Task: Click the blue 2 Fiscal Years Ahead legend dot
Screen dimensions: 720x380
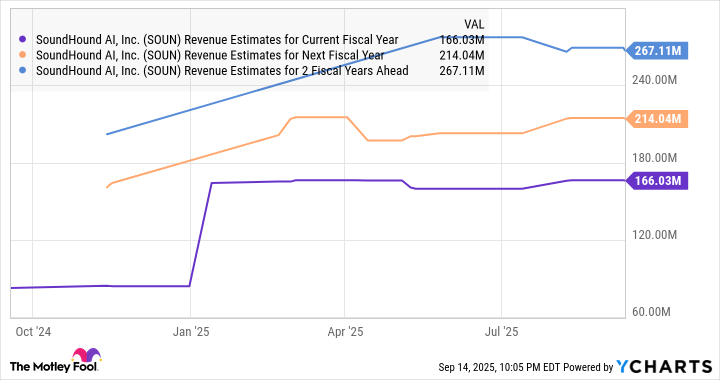Action: tap(23, 71)
